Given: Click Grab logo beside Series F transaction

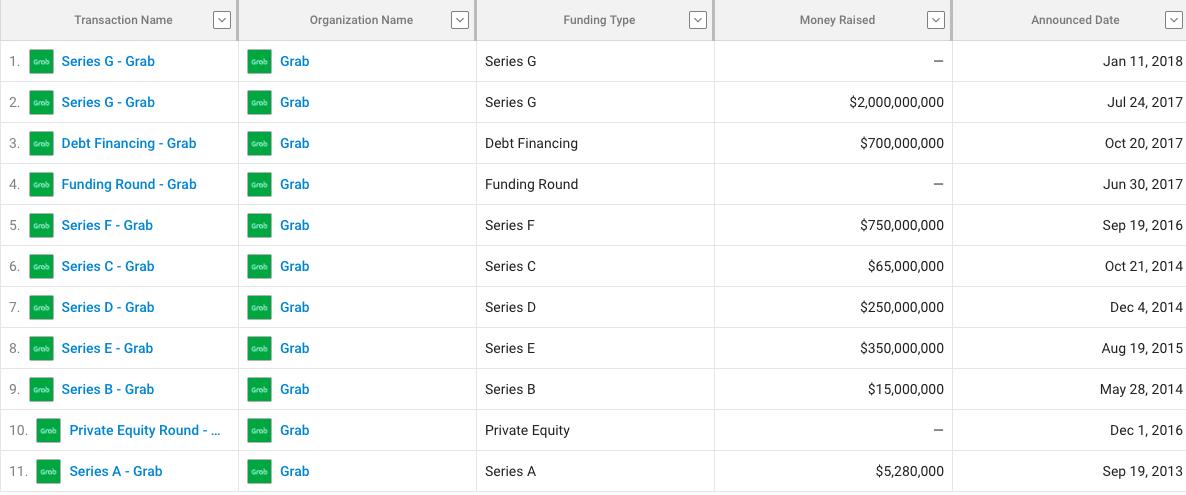Looking at the screenshot, I should point(42,225).
